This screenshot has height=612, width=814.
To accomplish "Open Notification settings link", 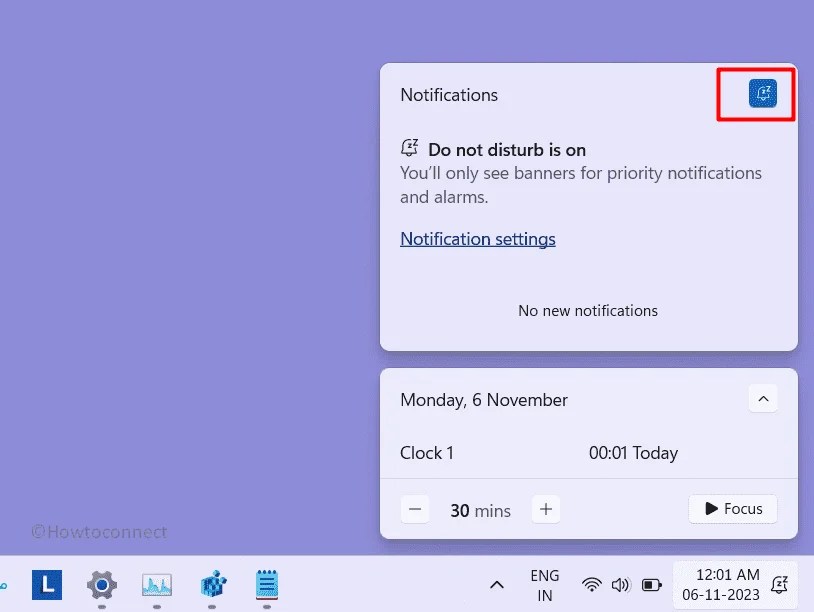I will tap(477, 238).
